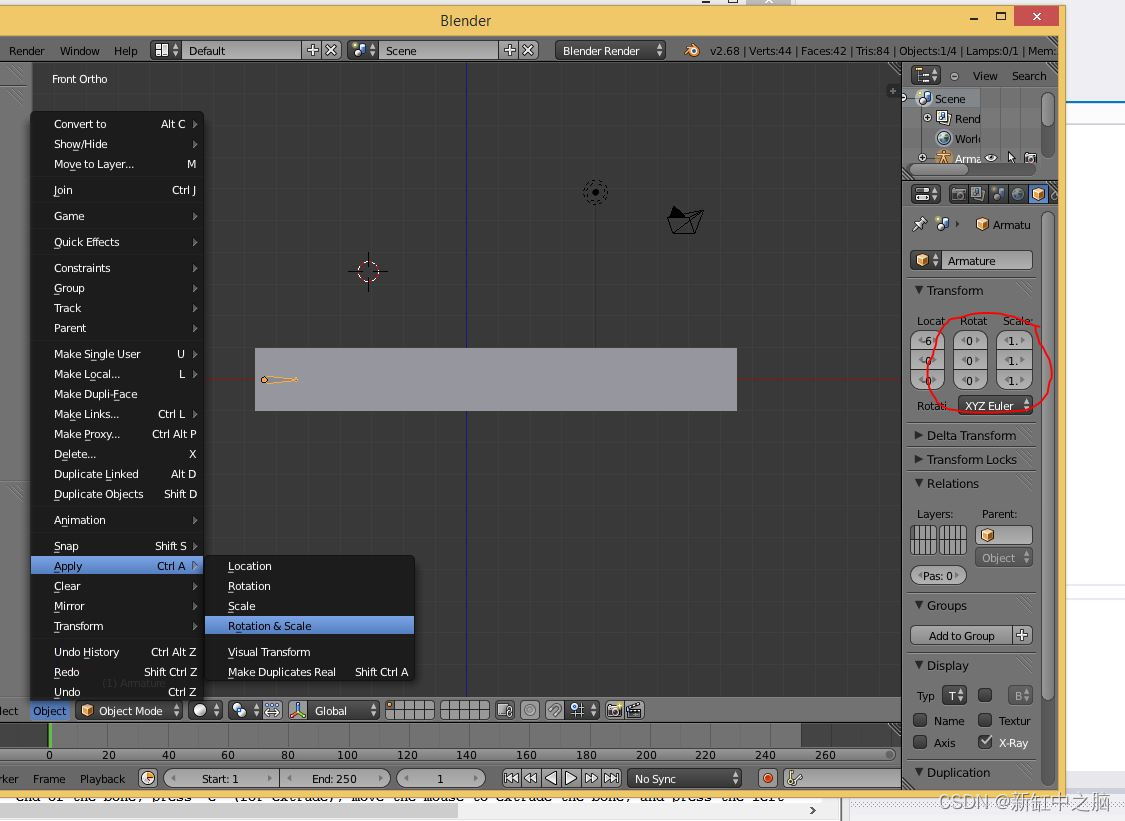Play the animation forward

point(571,779)
